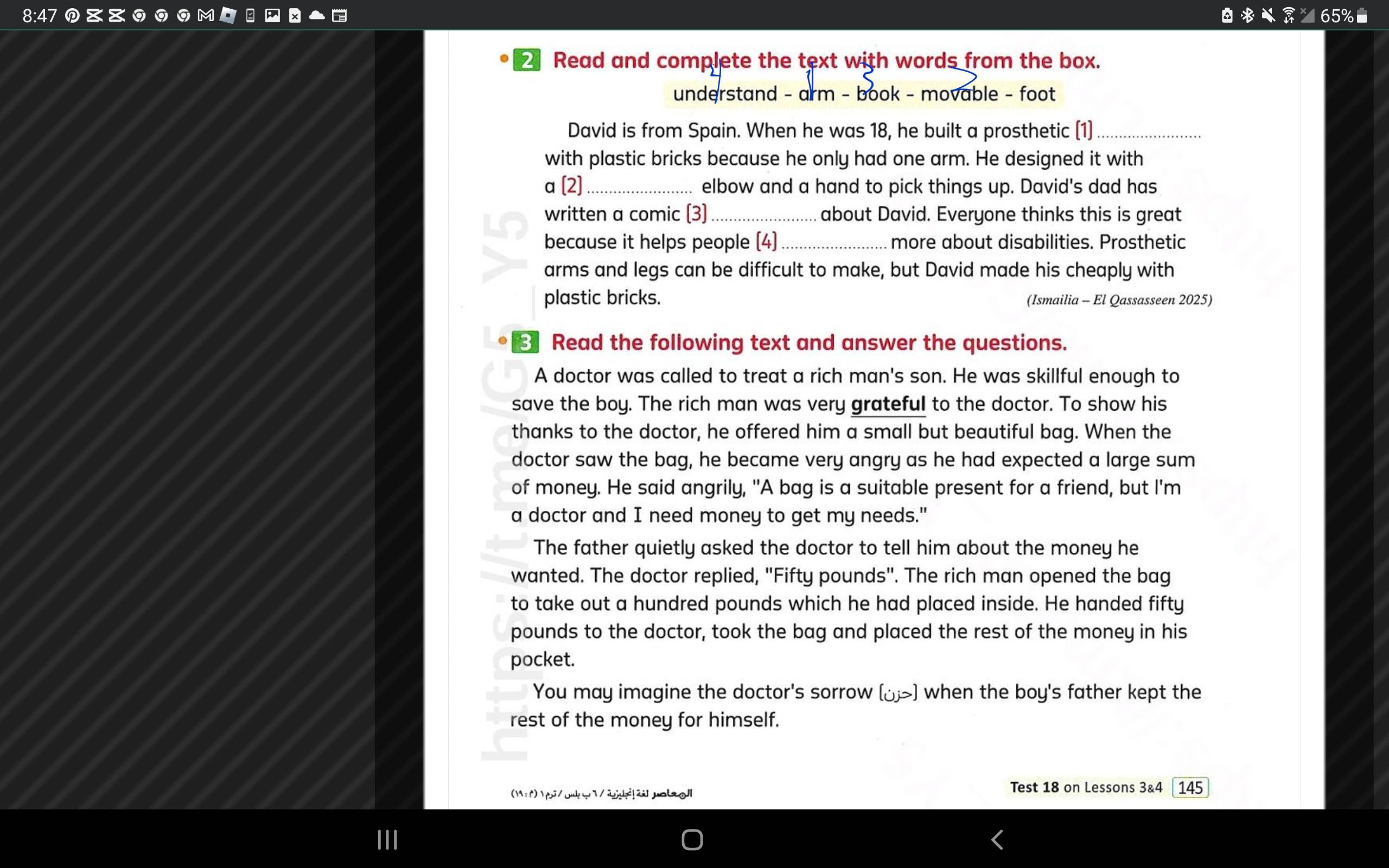
Task: Tap the Roblox notification icon
Action: [228, 16]
